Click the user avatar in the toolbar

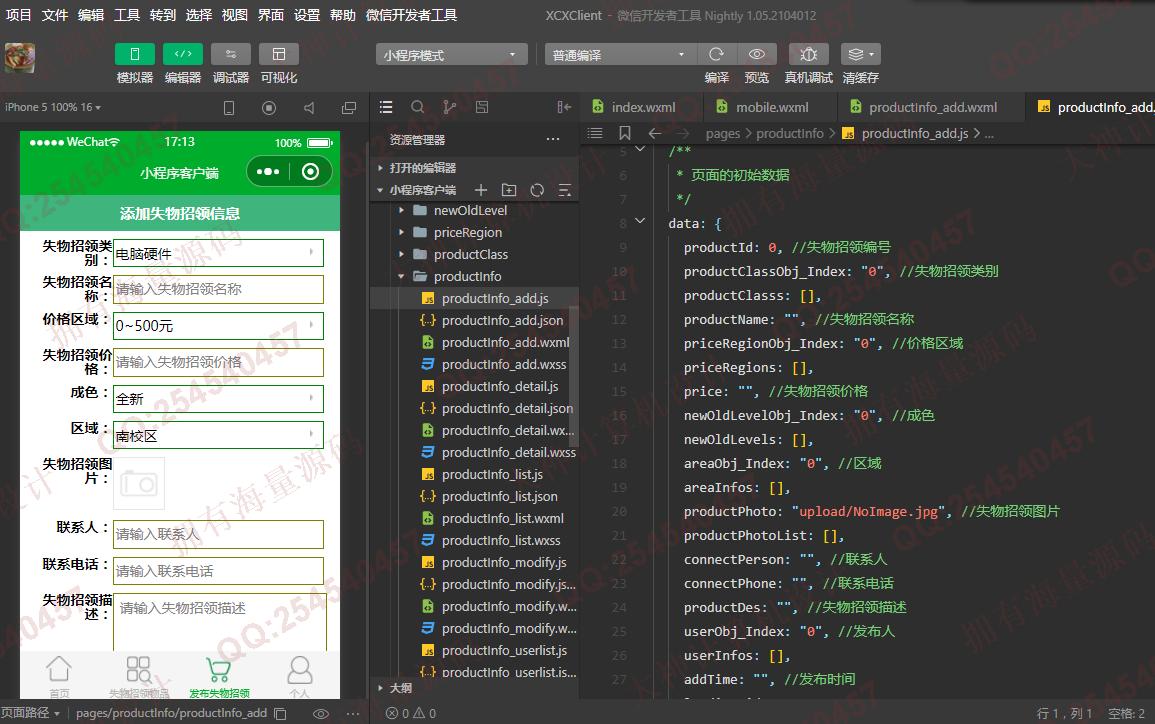20,58
